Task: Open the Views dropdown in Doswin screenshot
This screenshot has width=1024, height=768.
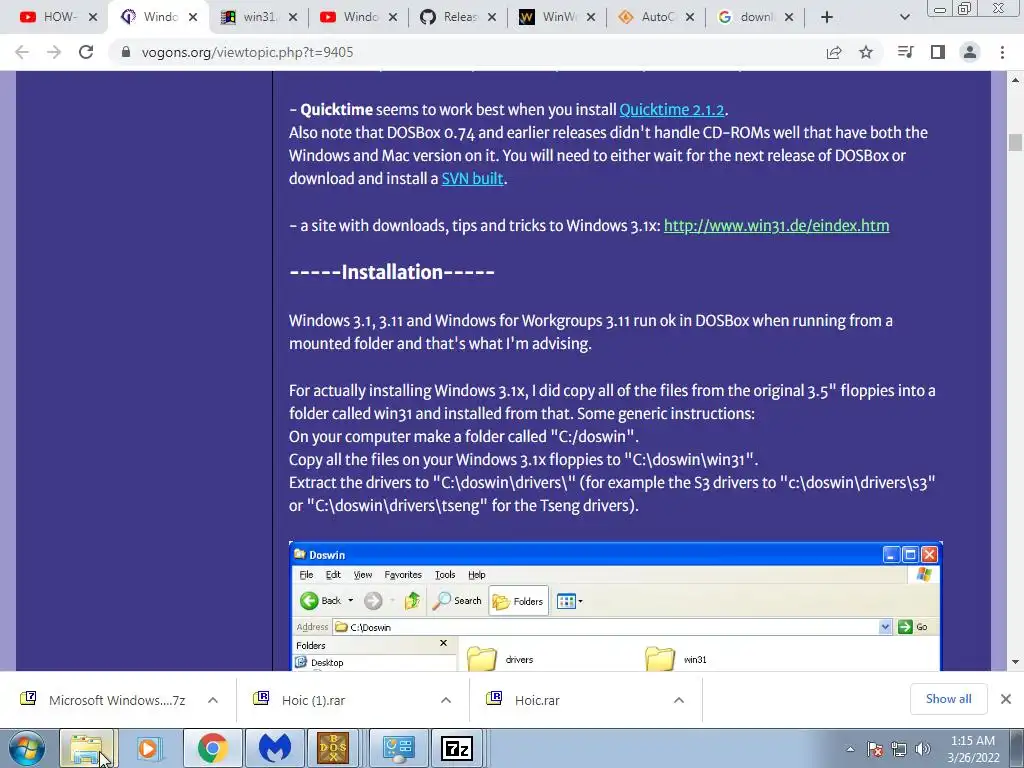Action: point(569,601)
